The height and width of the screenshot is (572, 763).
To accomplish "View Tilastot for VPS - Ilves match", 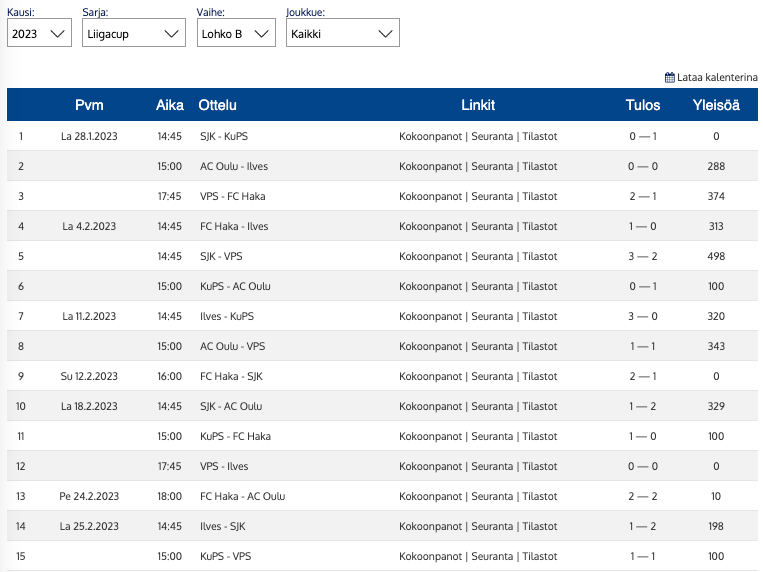I will coord(540,466).
